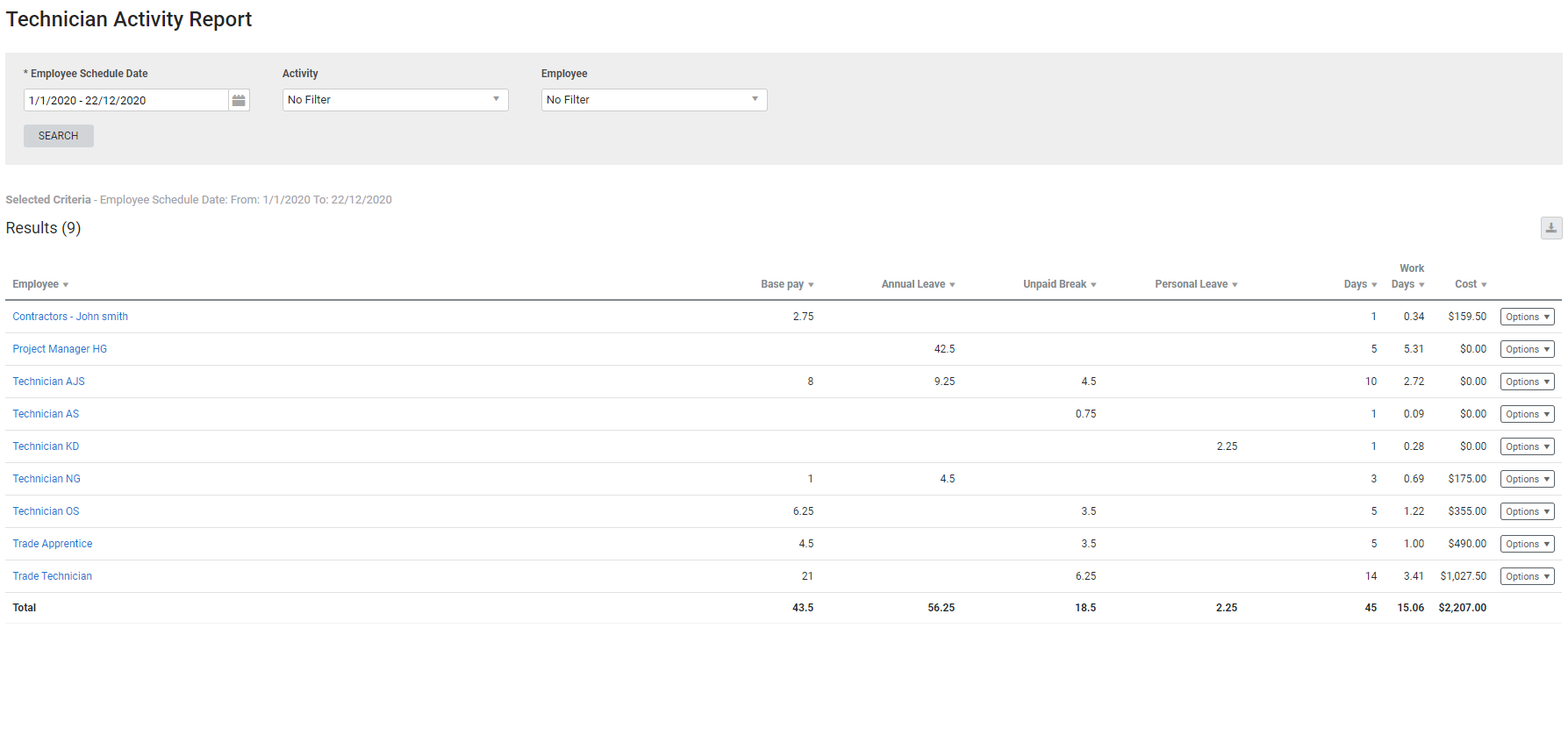Open Options for Technician AJS row
Viewport: 1568px width, 735px height.
[x=1527, y=382]
